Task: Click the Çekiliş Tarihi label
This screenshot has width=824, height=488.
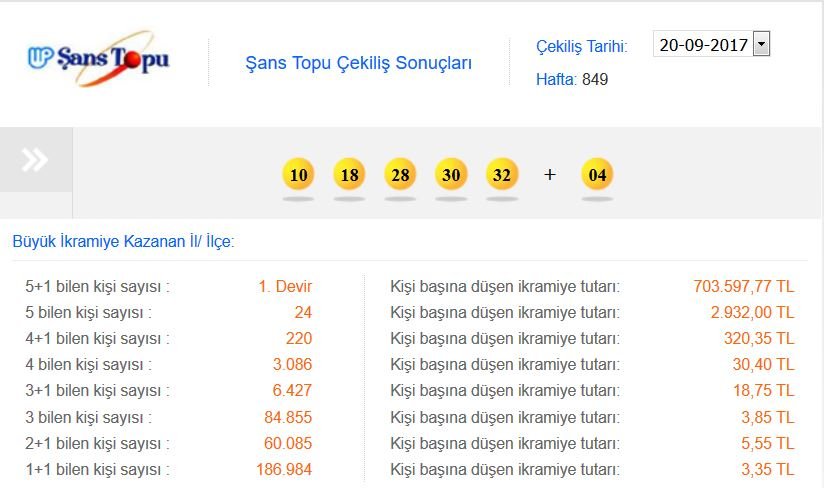Action: click(582, 47)
